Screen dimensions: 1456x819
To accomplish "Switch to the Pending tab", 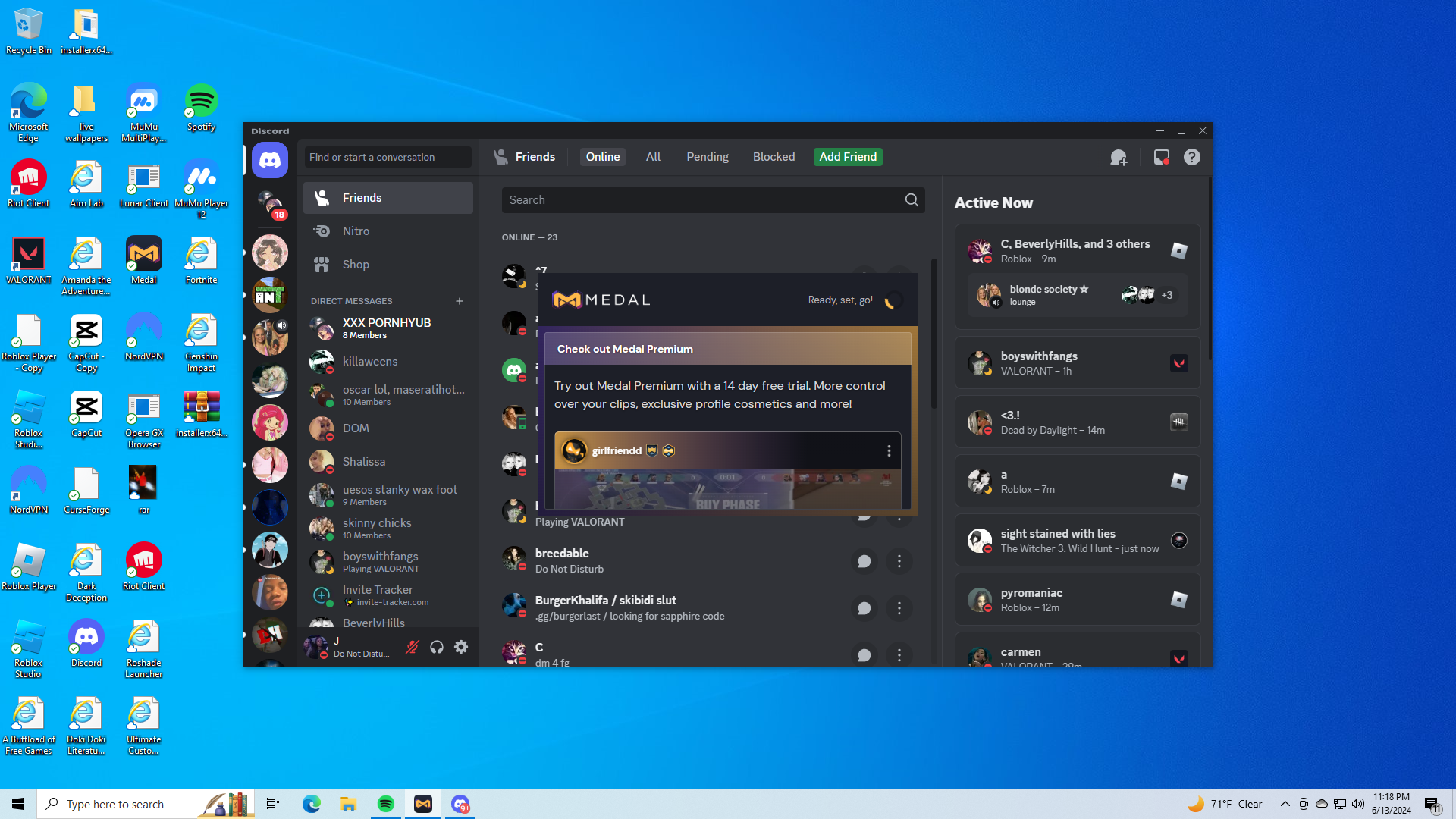I will pyautogui.click(x=707, y=157).
